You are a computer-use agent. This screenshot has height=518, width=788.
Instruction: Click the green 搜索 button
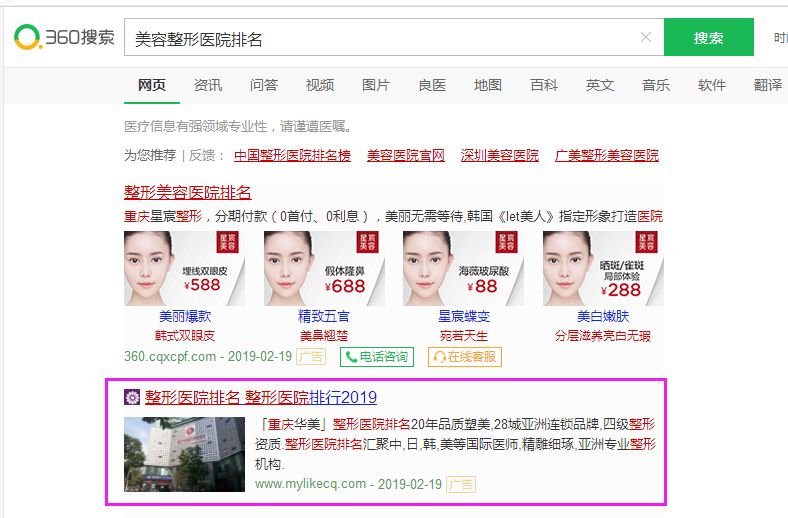pyautogui.click(x=709, y=37)
